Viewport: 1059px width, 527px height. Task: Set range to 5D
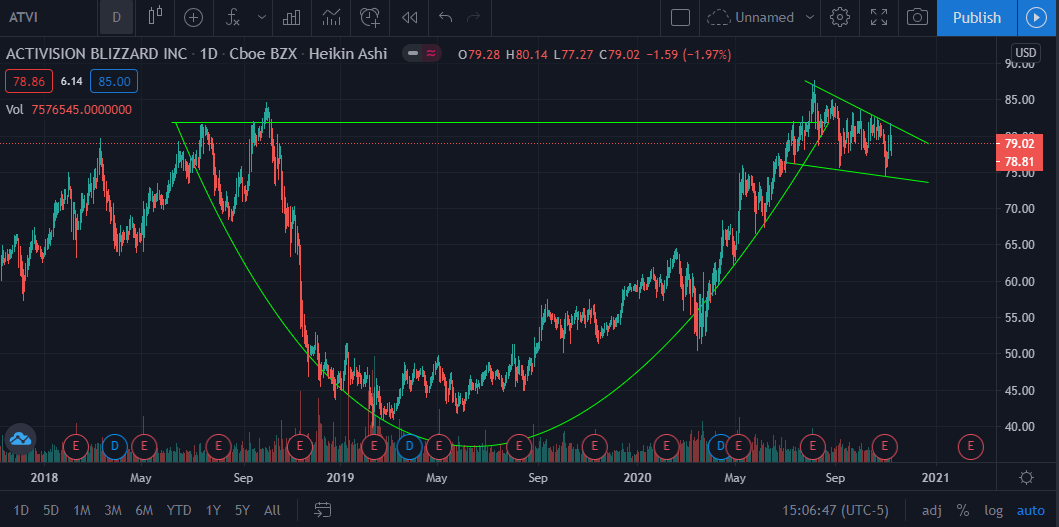coord(51,510)
